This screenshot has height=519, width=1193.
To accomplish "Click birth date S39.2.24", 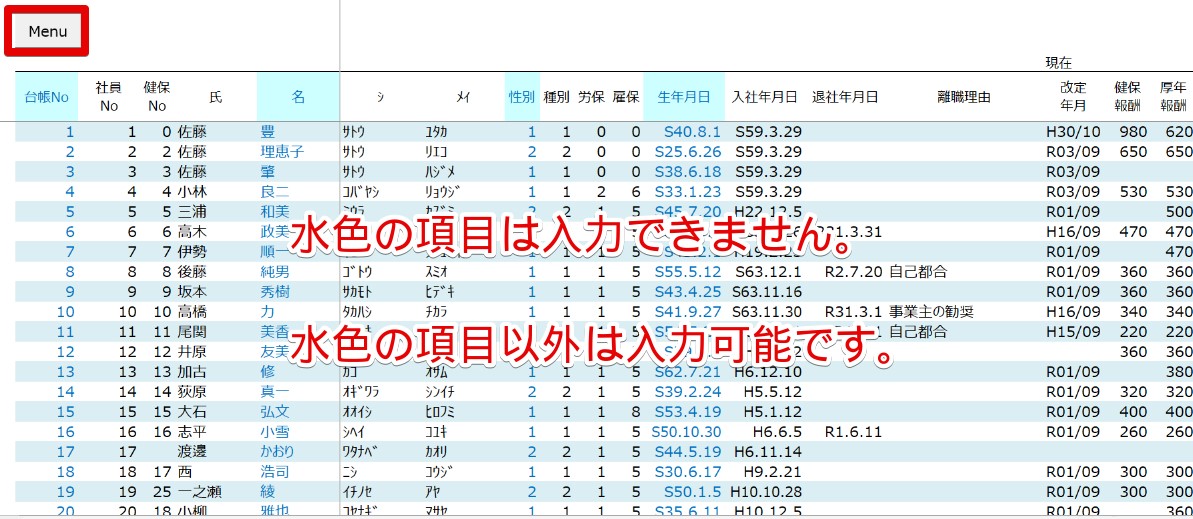I will [x=688, y=391].
